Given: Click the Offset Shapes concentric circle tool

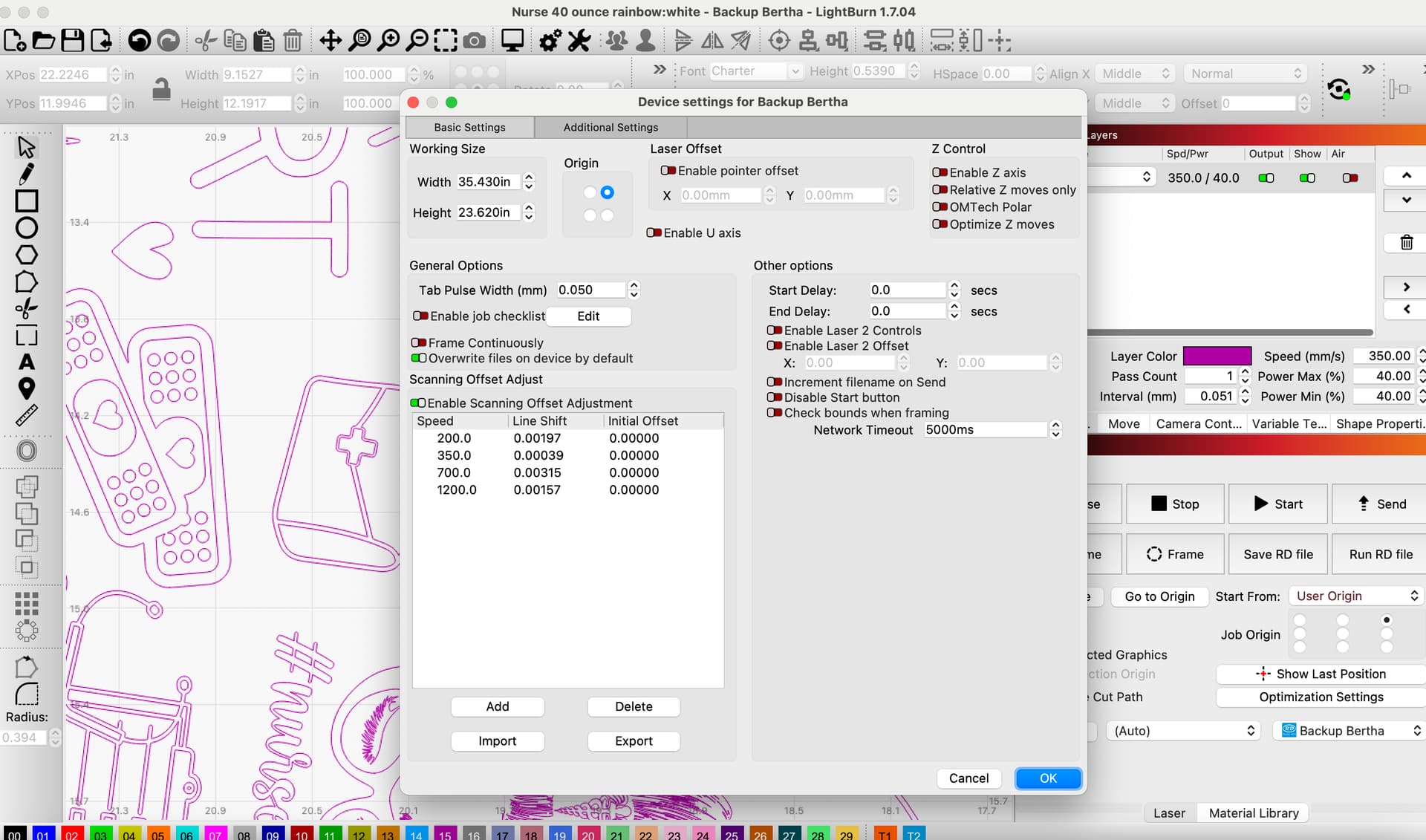Looking at the screenshot, I should point(26,450).
